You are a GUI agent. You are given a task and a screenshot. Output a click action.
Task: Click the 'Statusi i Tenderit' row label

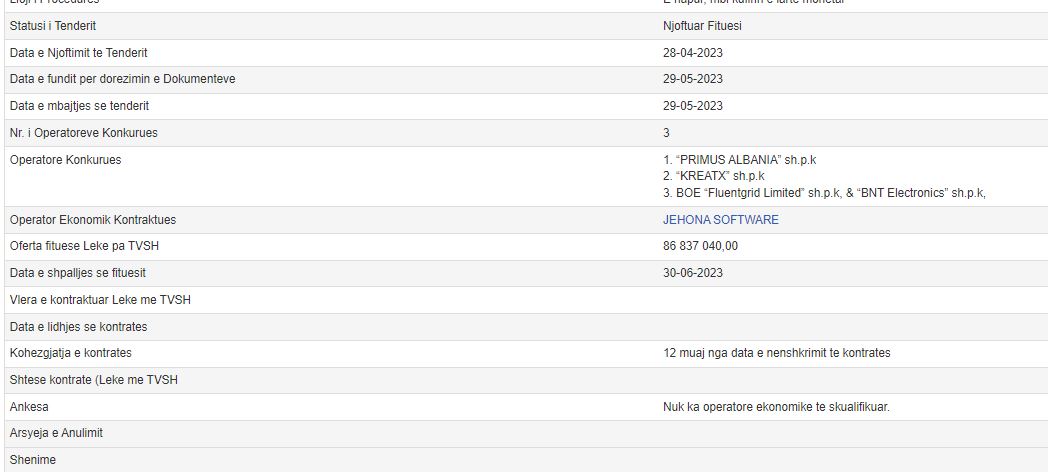60,26
